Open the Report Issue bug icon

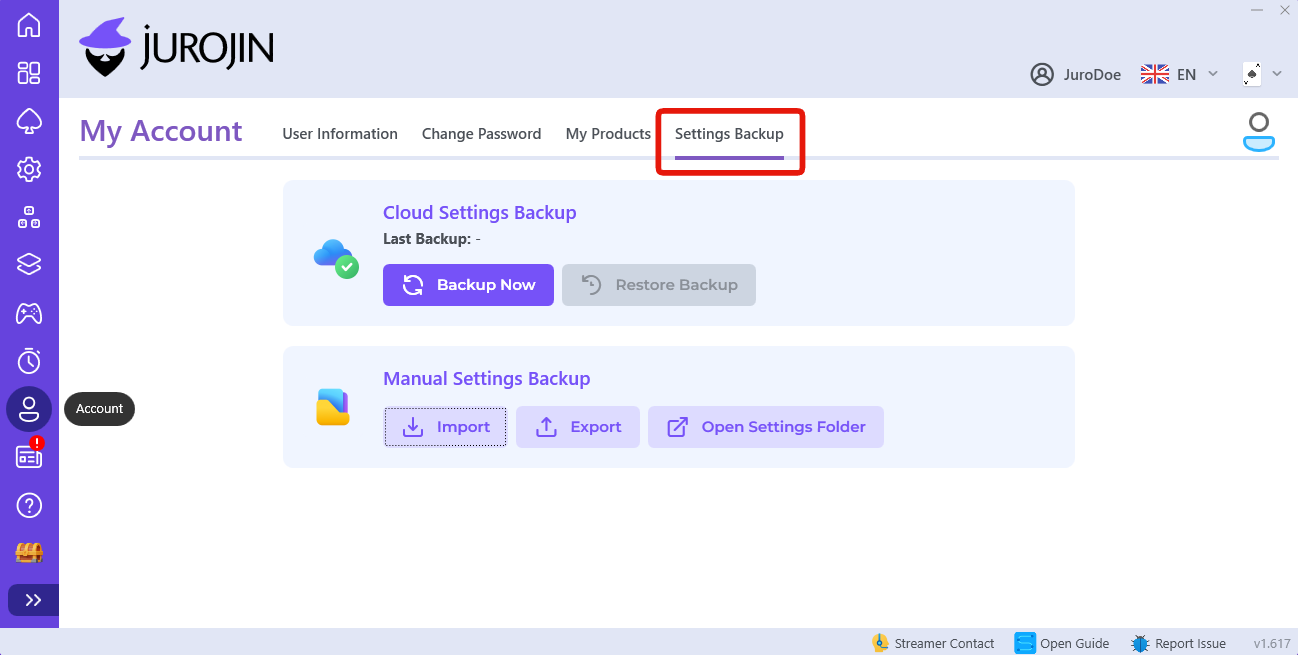(1139, 643)
